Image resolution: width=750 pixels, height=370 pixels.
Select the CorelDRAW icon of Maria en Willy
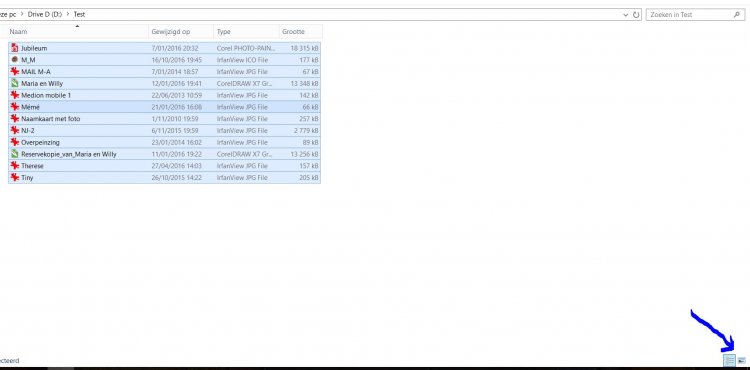point(14,83)
